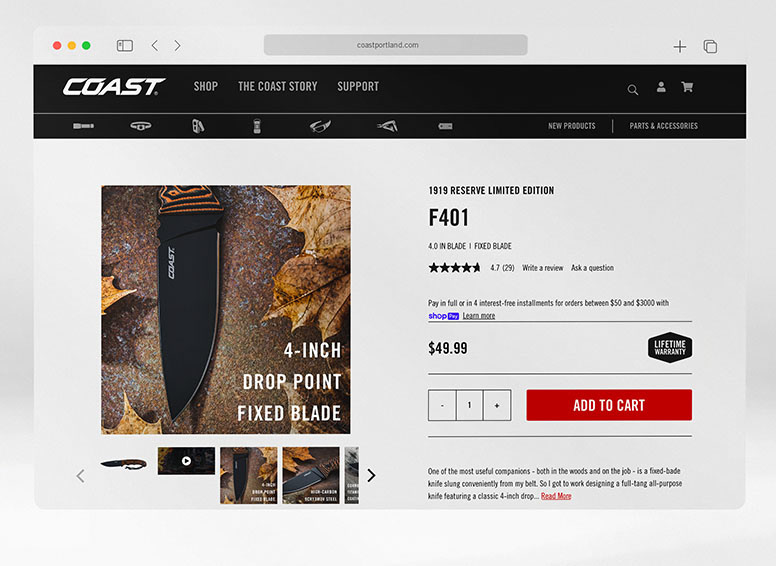Open the search magnifier icon
The height and width of the screenshot is (566, 776).
tap(632, 90)
